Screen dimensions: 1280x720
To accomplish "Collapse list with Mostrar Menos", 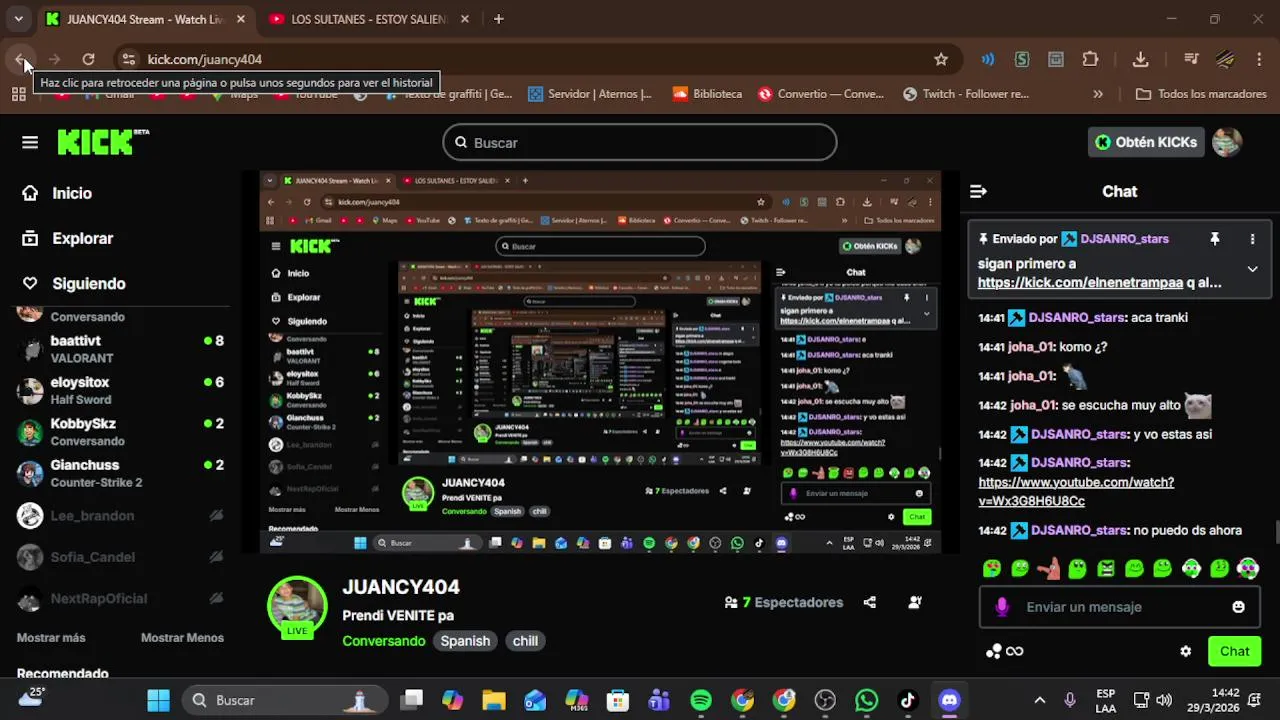I will [182, 638].
